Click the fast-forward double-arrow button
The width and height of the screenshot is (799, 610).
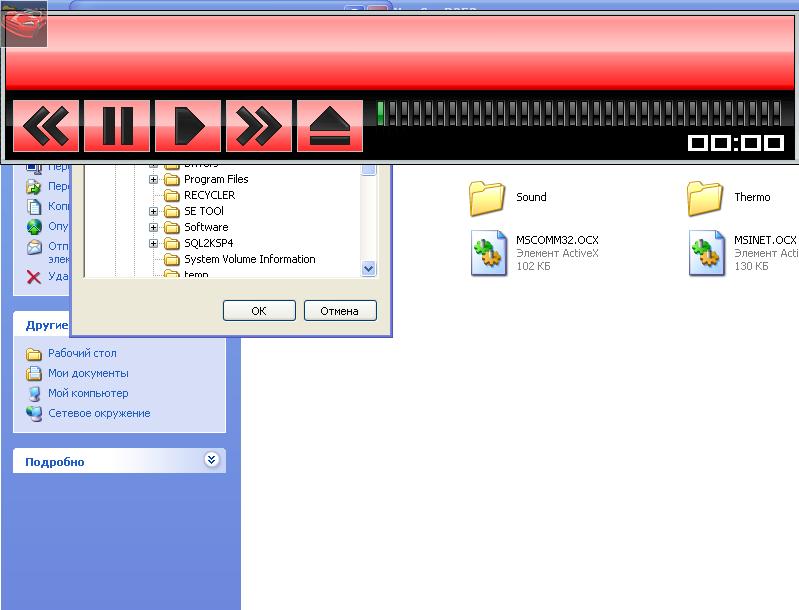click(x=259, y=125)
